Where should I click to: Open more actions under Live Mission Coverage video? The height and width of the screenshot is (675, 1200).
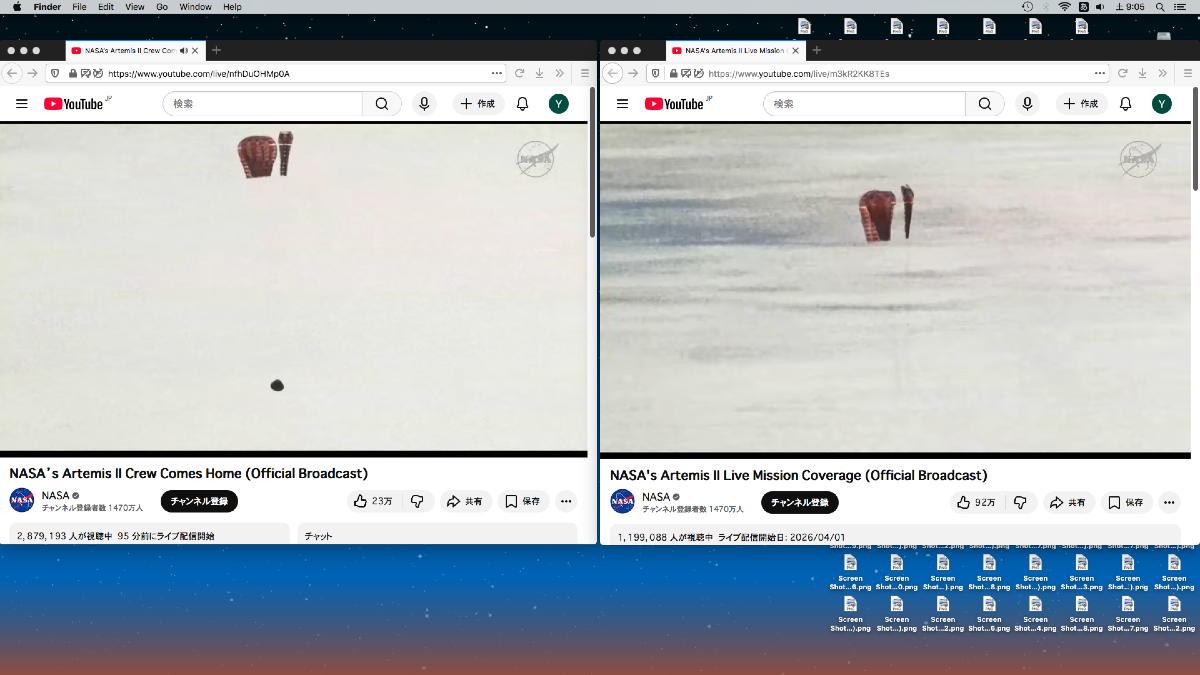click(x=1169, y=503)
